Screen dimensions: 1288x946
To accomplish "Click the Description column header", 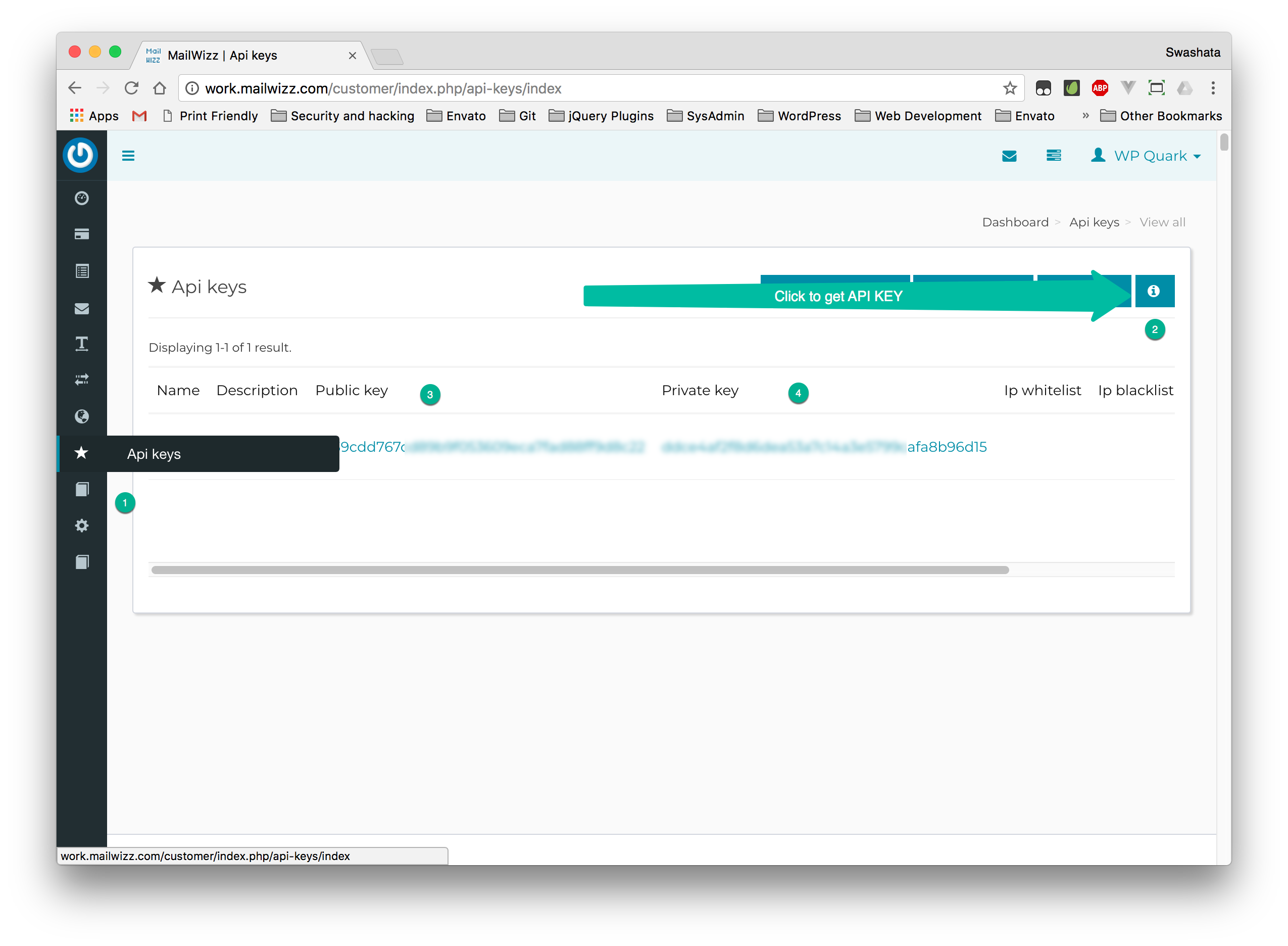I will (257, 391).
